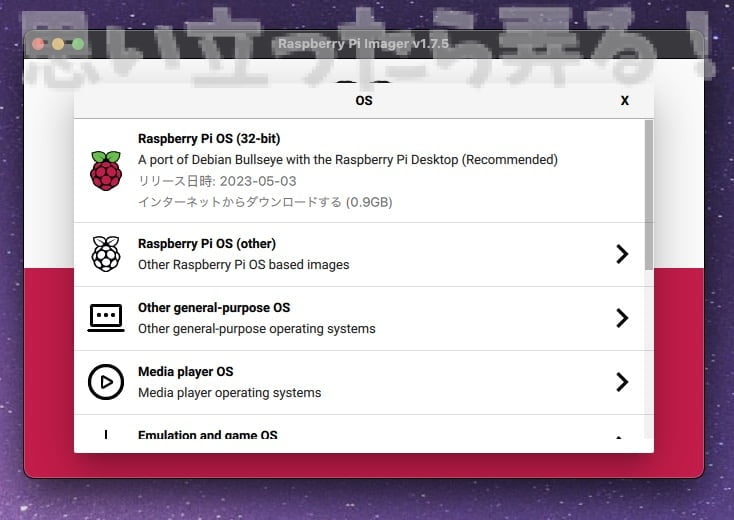Click the 0.9GB internet download line
The image size is (734, 520).
(x=264, y=202)
